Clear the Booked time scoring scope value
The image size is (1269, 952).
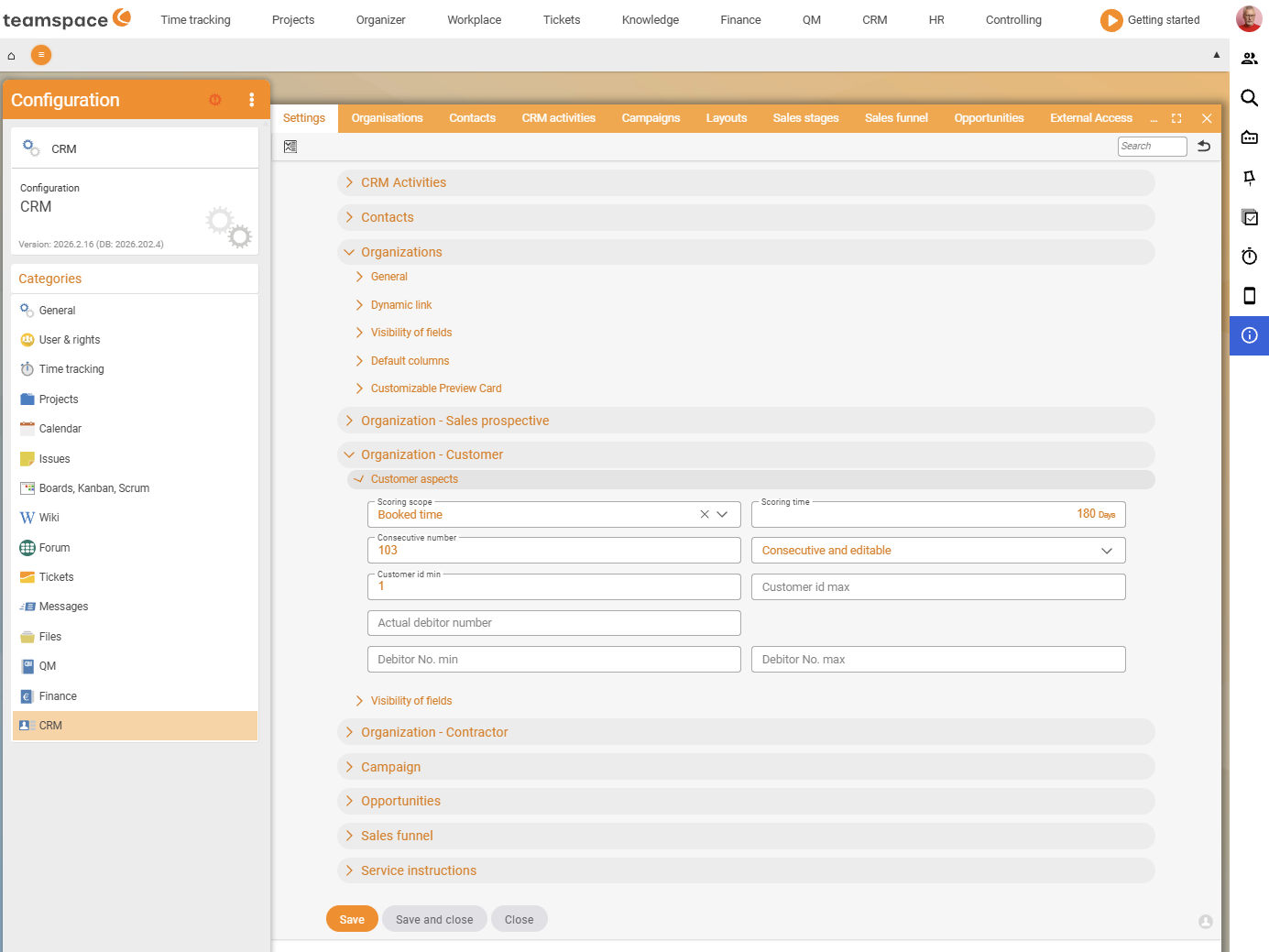(x=705, y=515)
